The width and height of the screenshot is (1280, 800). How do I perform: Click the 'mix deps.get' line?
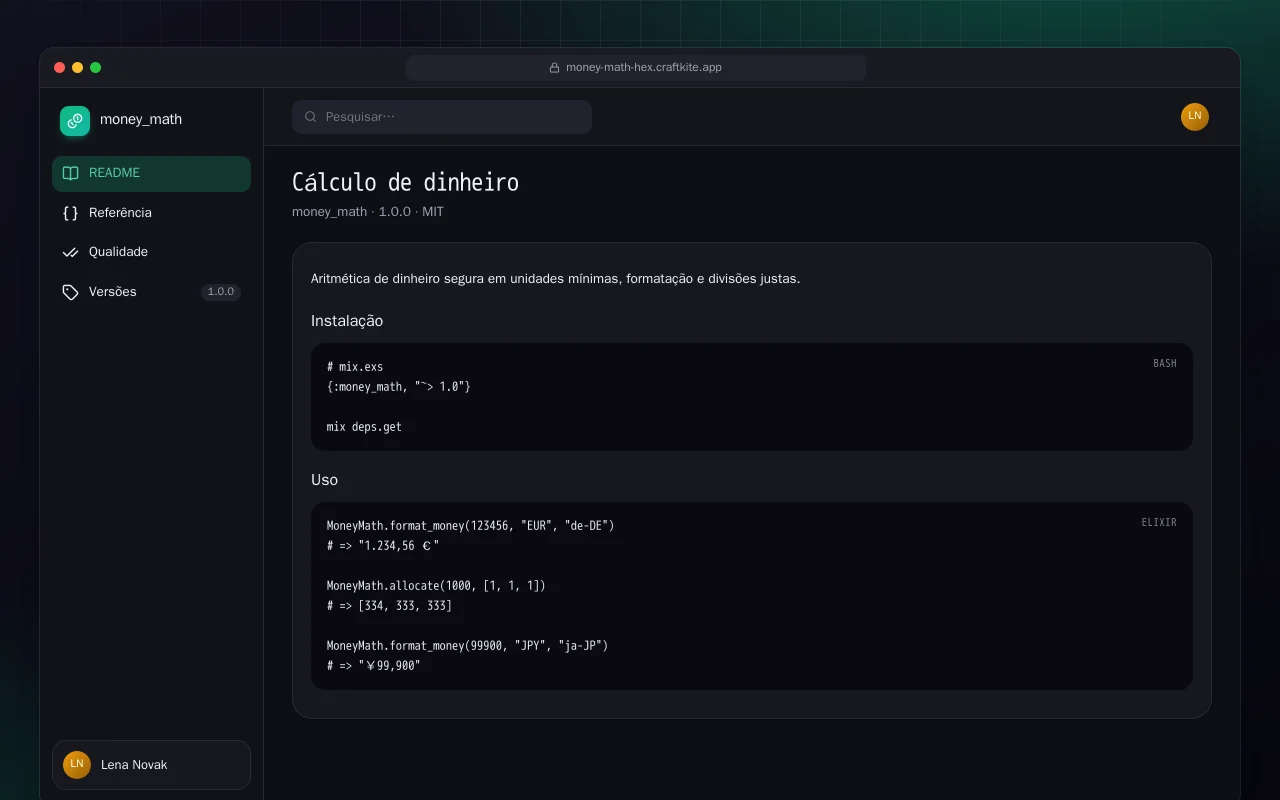tap(364, 427)
